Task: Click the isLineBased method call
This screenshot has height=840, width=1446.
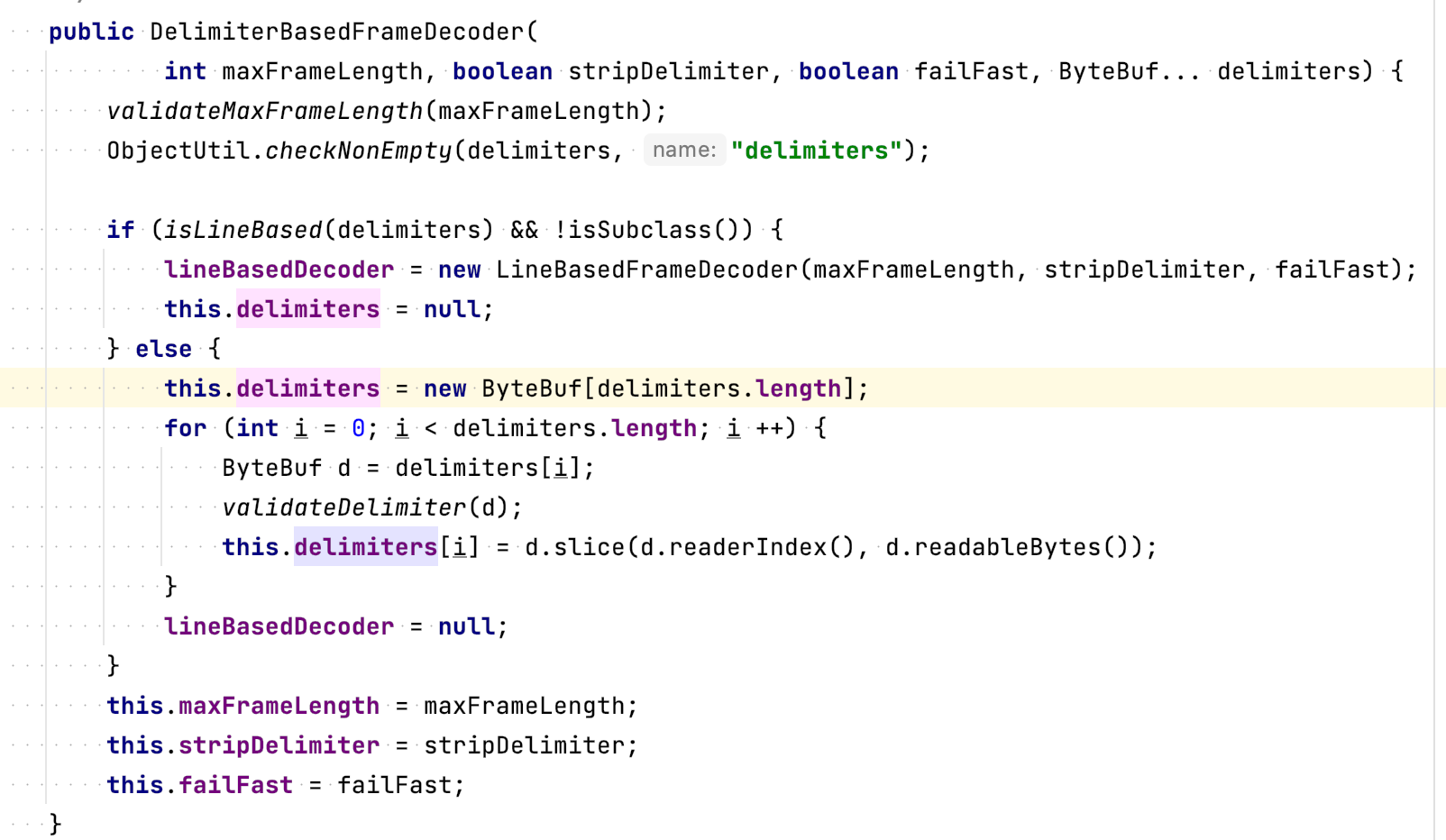Action: click(x=243, y=230)
